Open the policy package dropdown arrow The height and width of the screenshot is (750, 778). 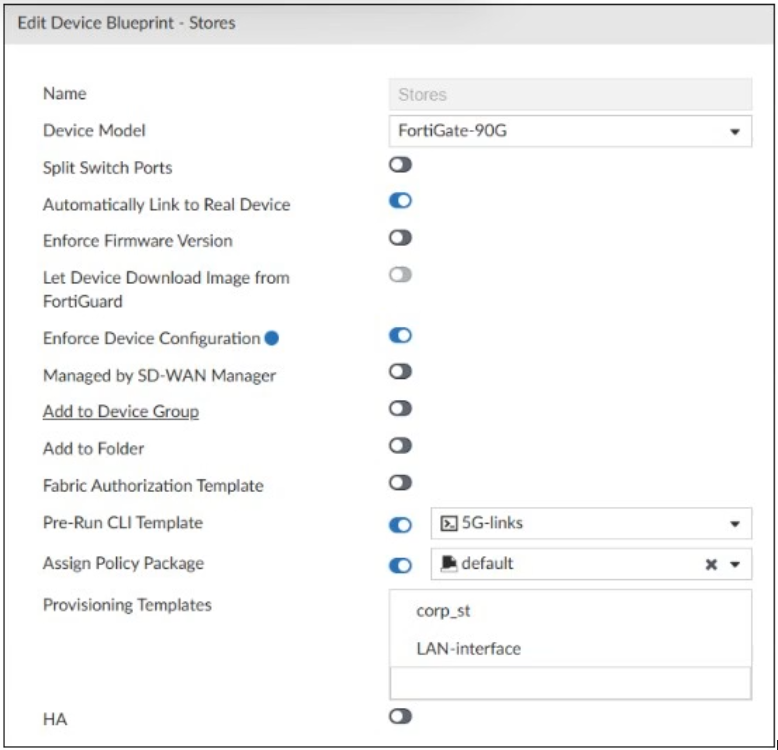tap(735, 565)
